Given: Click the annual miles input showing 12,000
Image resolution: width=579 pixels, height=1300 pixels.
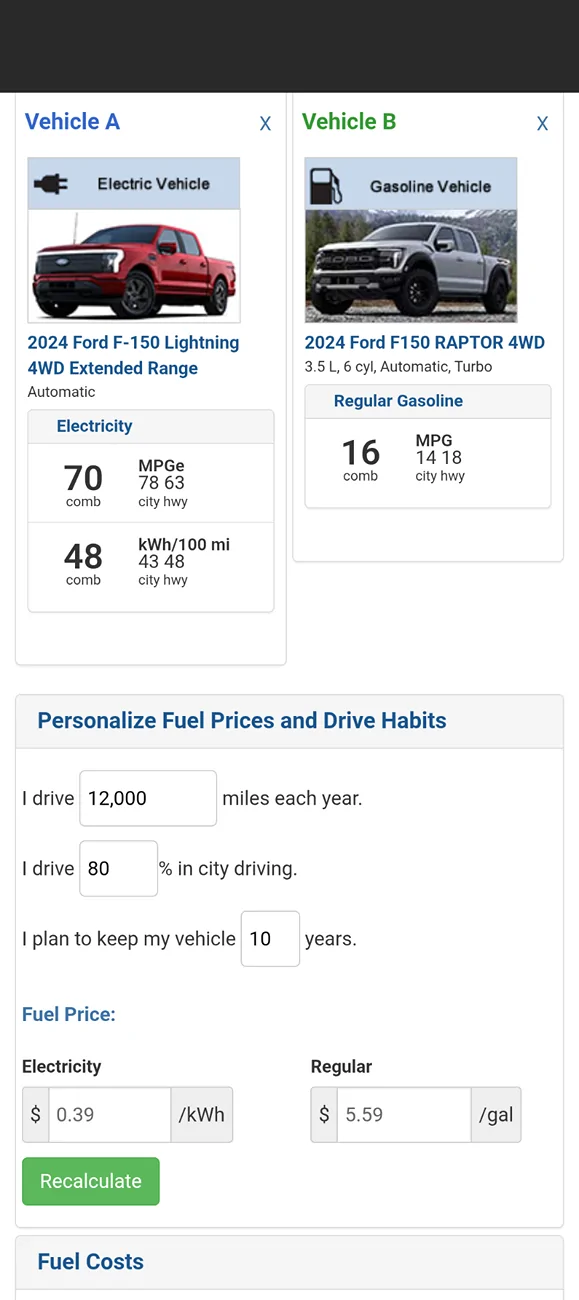Looking at the screenshot, I should 147,798.
